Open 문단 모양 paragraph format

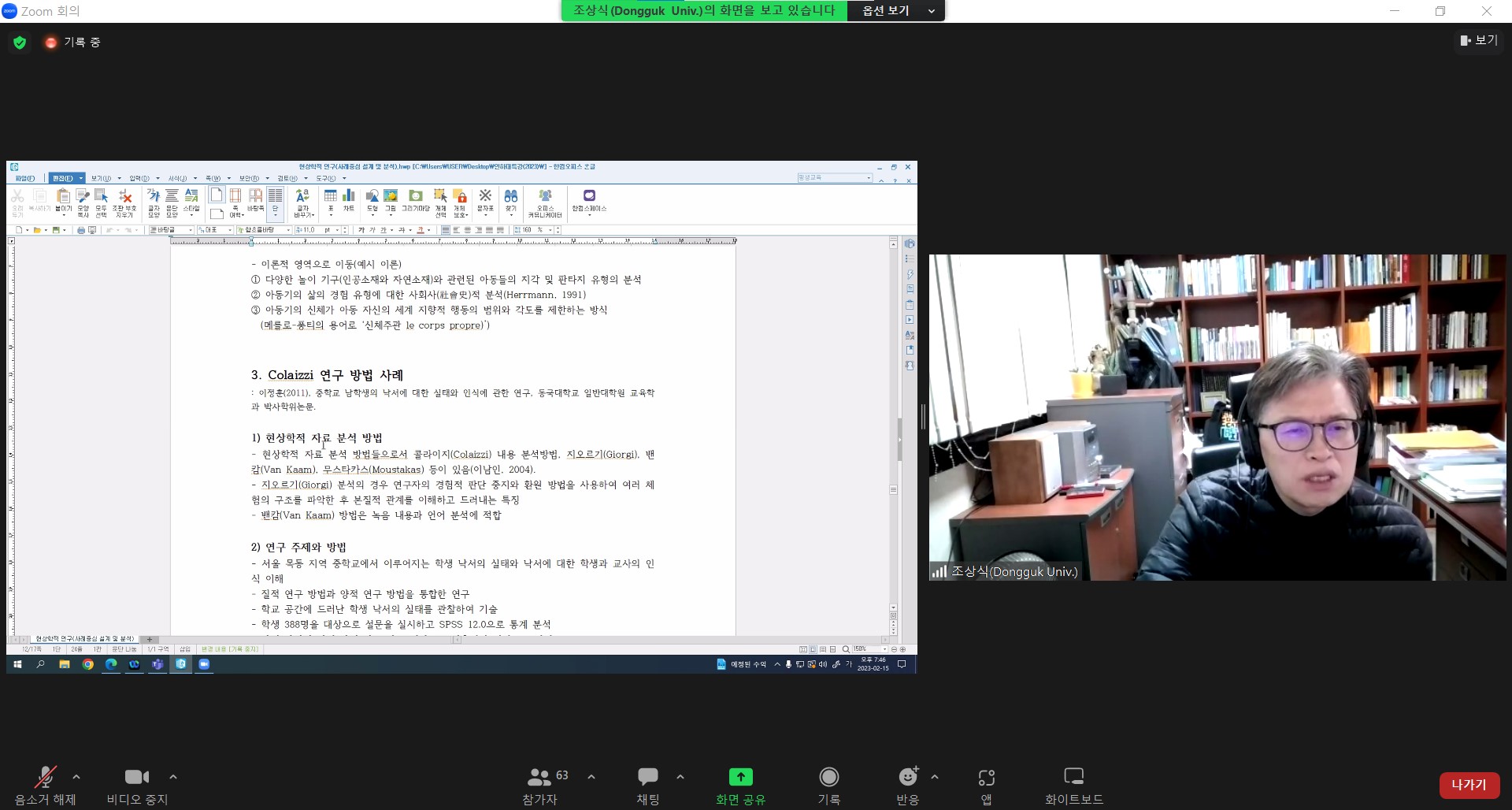coord(172,203)
